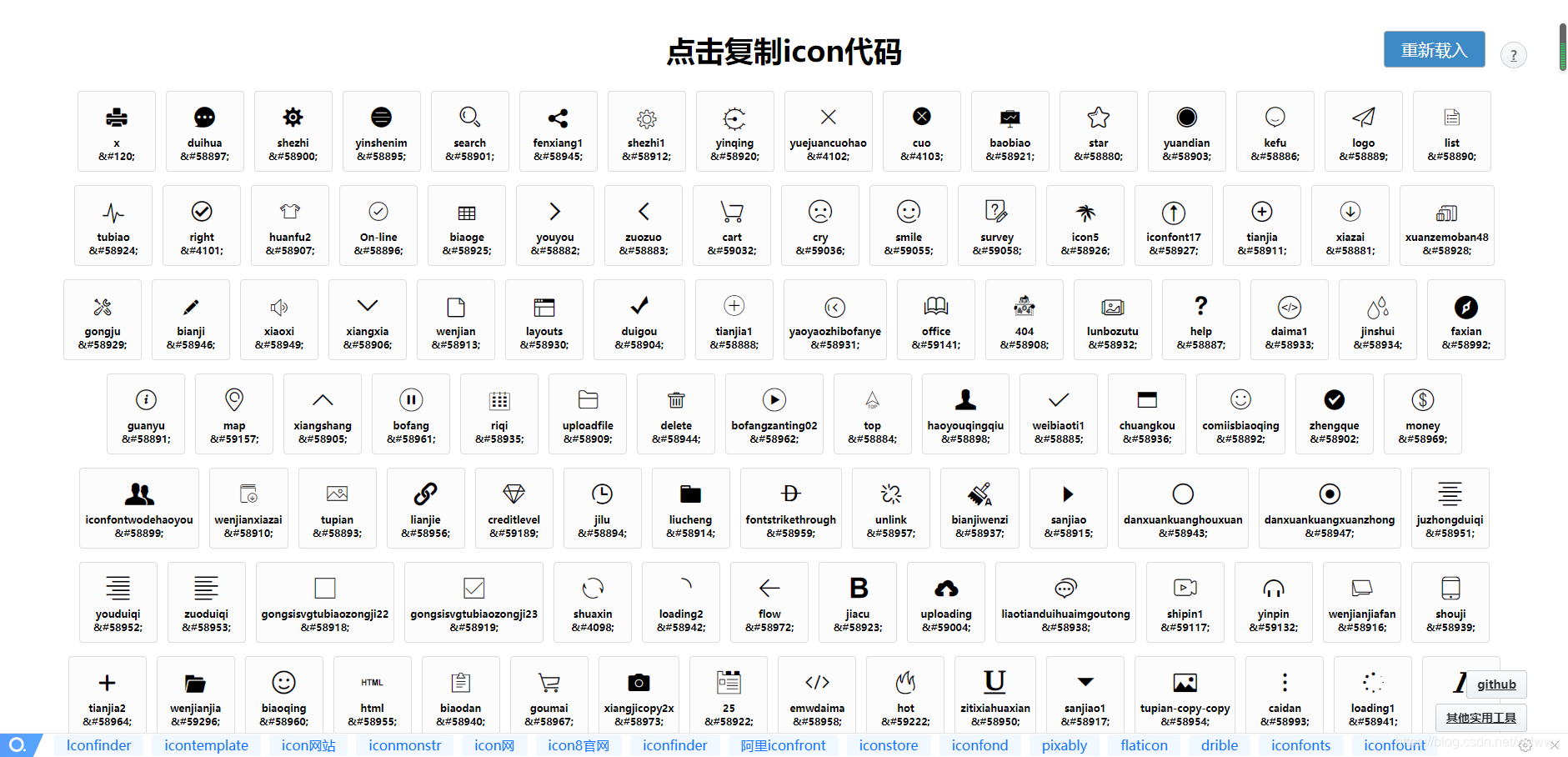The image size is (1568, 757).
Task: Select the lianjie chain link icon
Action: click(x=426, y=508)
